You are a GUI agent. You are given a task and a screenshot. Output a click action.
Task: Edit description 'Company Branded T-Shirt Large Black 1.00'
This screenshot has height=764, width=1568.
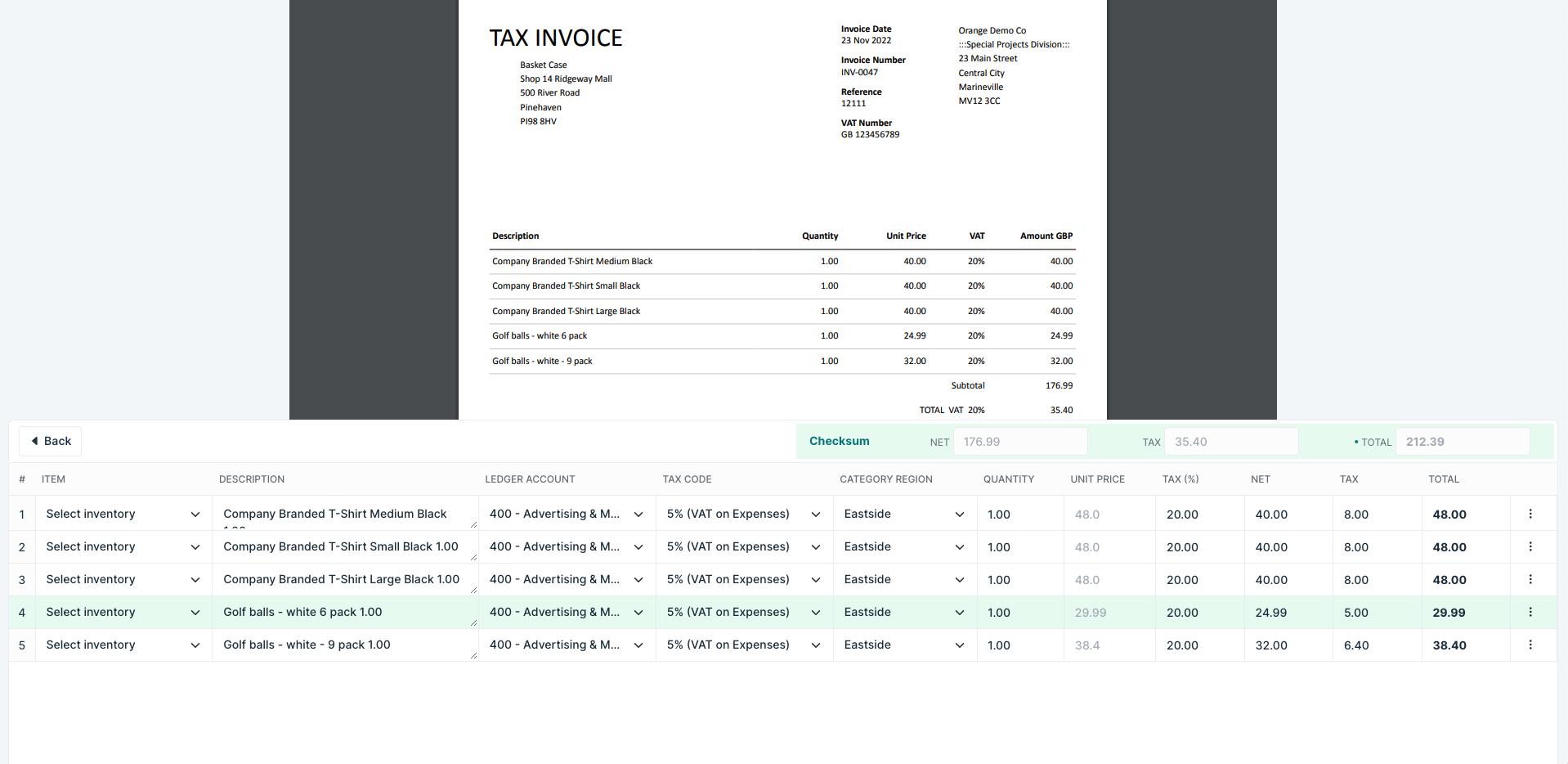(x=345, y=579)
